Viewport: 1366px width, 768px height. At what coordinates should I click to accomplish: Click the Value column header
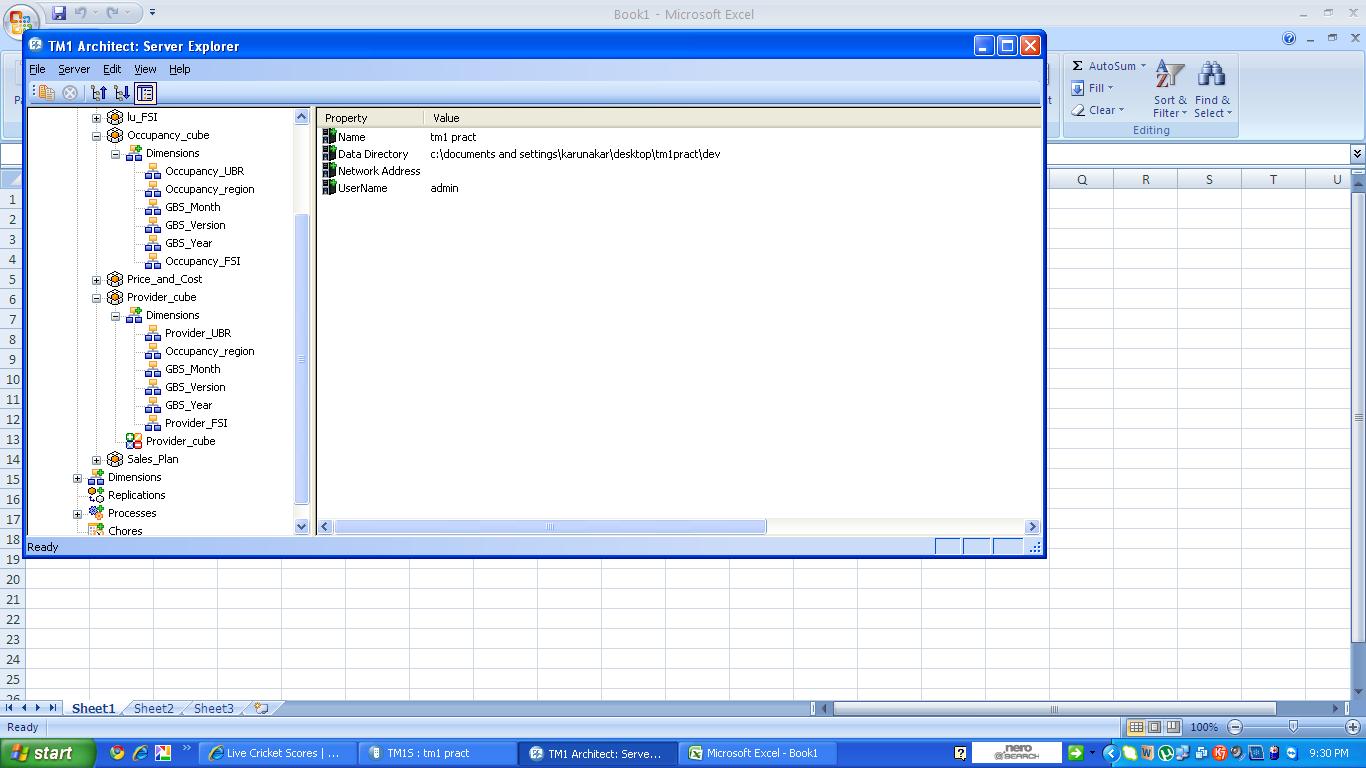(732, 118)
